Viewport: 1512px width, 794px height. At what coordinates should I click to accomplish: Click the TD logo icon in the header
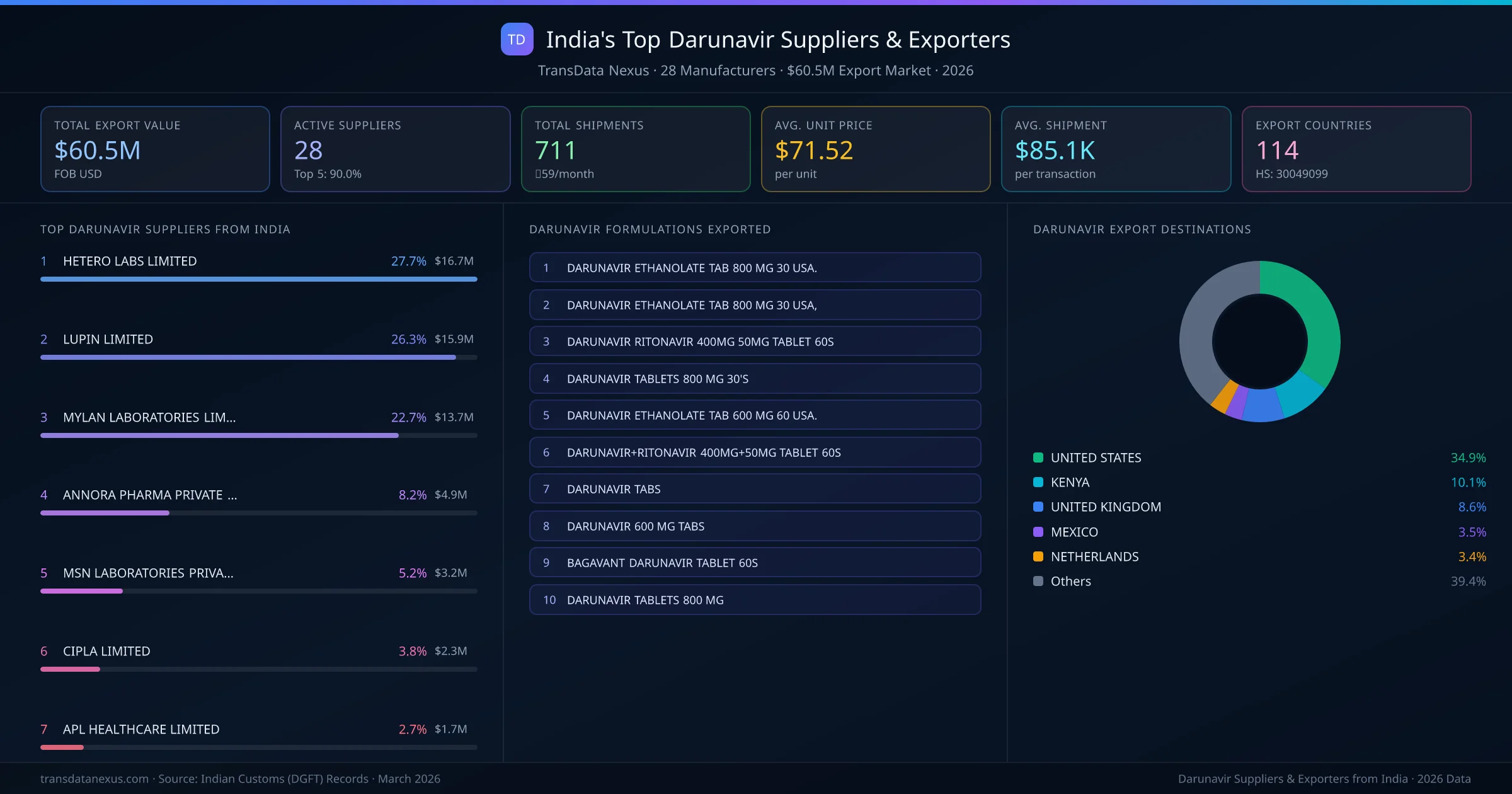pyautogui.click(x=516, y=40)
